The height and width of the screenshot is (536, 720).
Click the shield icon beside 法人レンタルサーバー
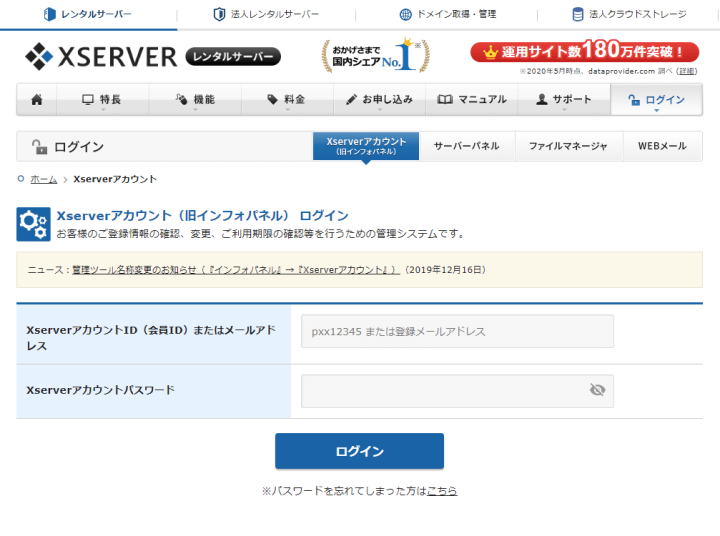click(219, 14)
